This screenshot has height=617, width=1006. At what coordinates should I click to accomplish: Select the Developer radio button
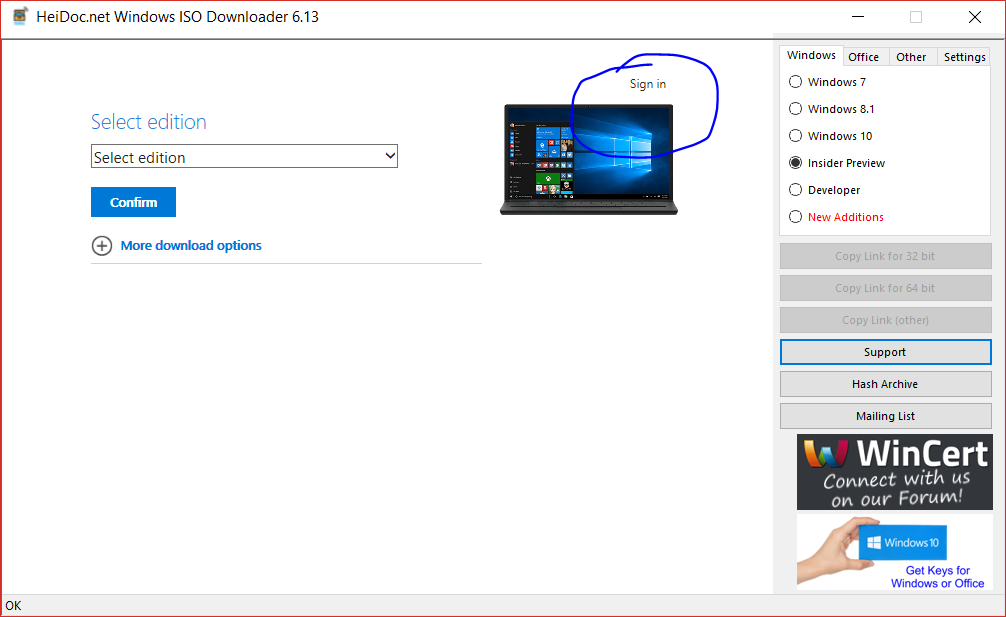click(795, 189)
